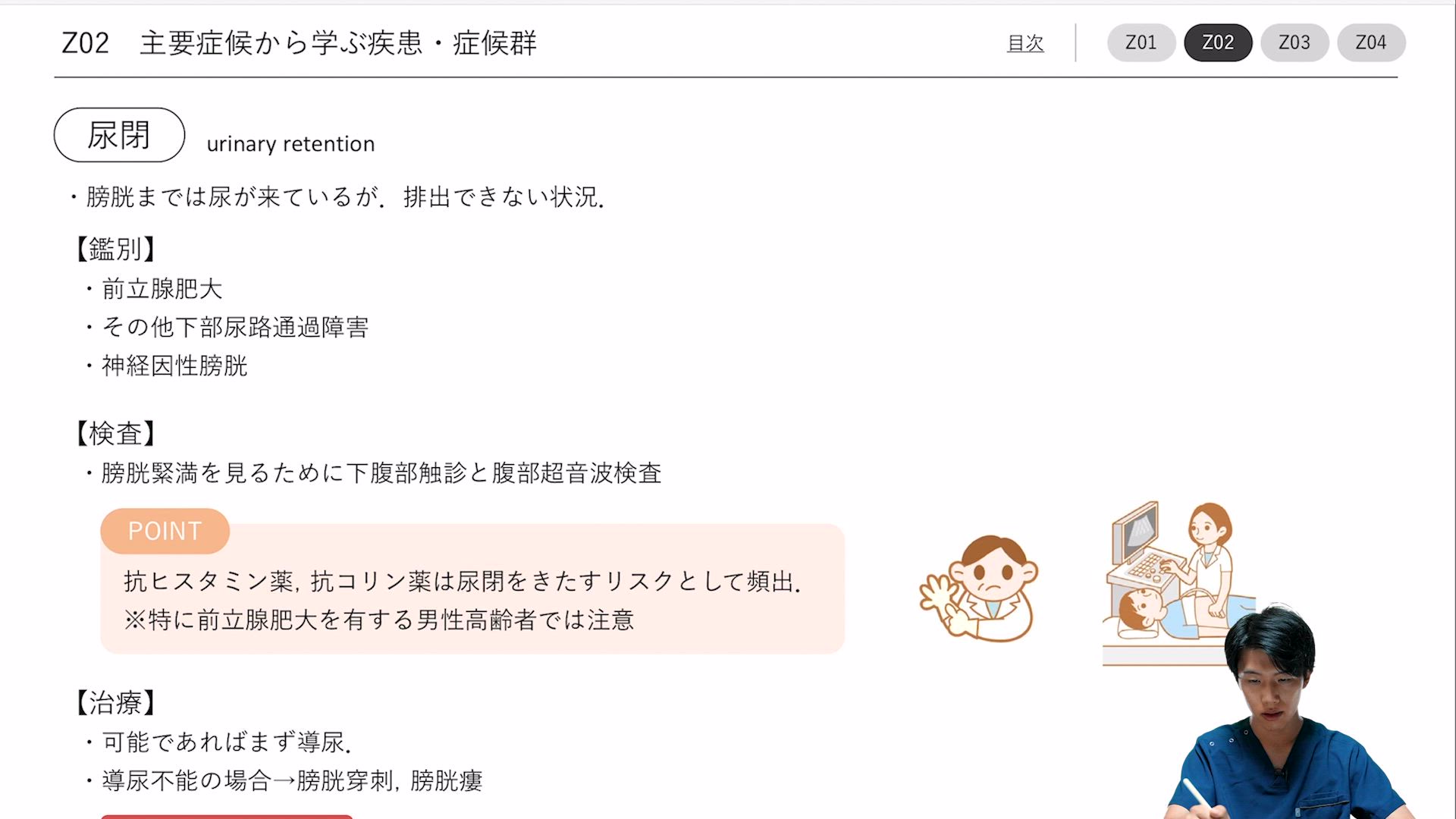Open the Z01 section tab

click(1141, 42)
